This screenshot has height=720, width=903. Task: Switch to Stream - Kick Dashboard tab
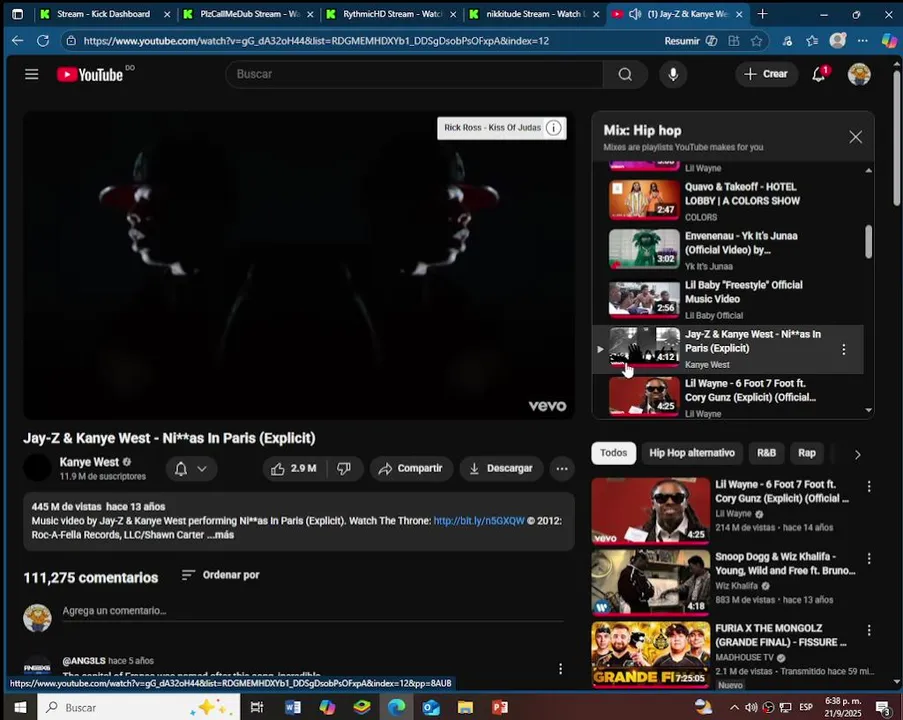(104, 14)
